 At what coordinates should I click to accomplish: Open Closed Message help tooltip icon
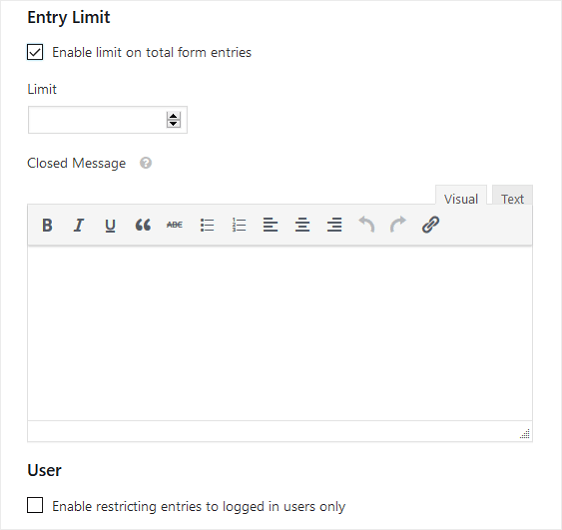point(146,163)
